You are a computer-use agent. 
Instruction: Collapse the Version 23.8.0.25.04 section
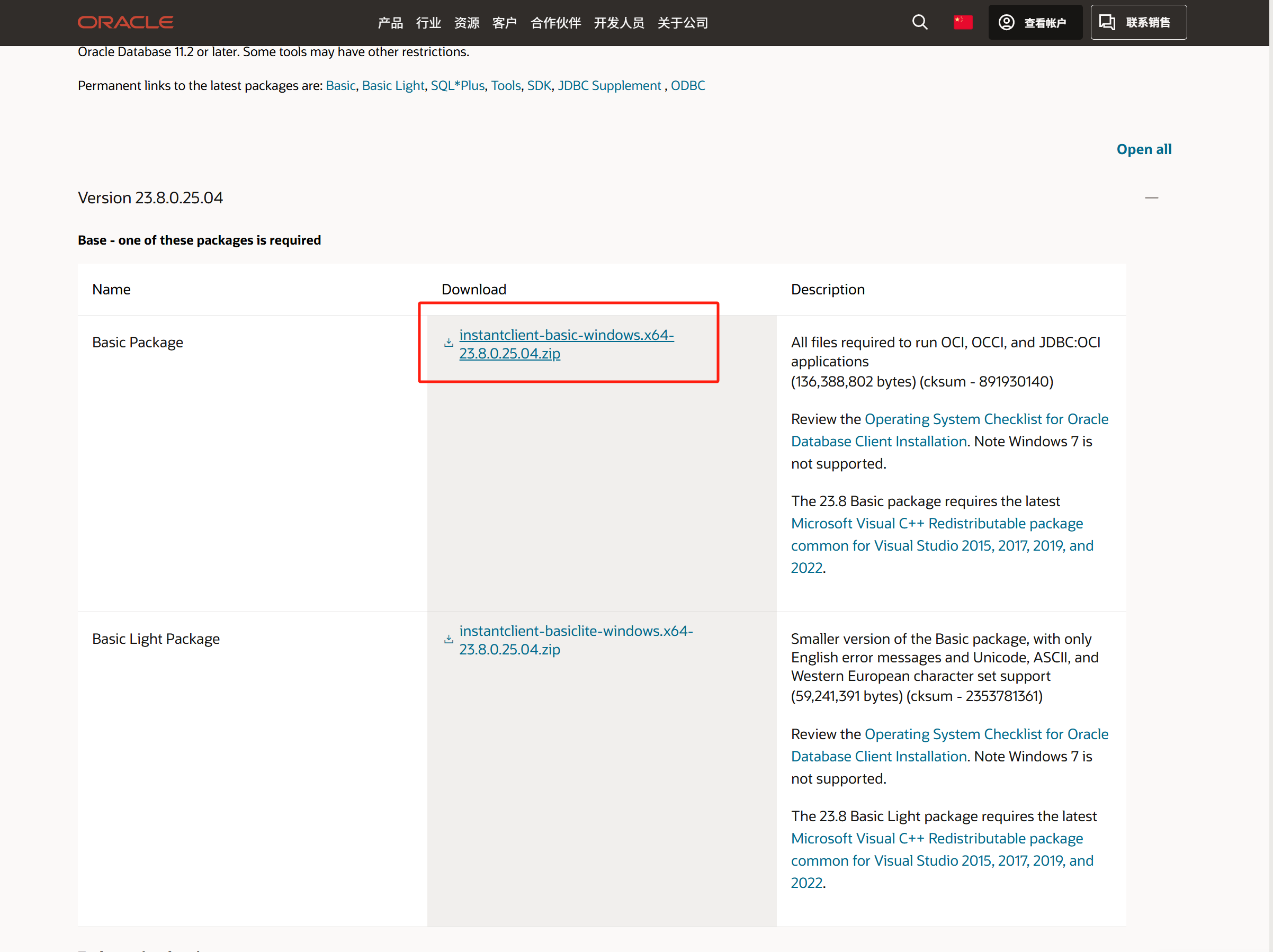1151,198
